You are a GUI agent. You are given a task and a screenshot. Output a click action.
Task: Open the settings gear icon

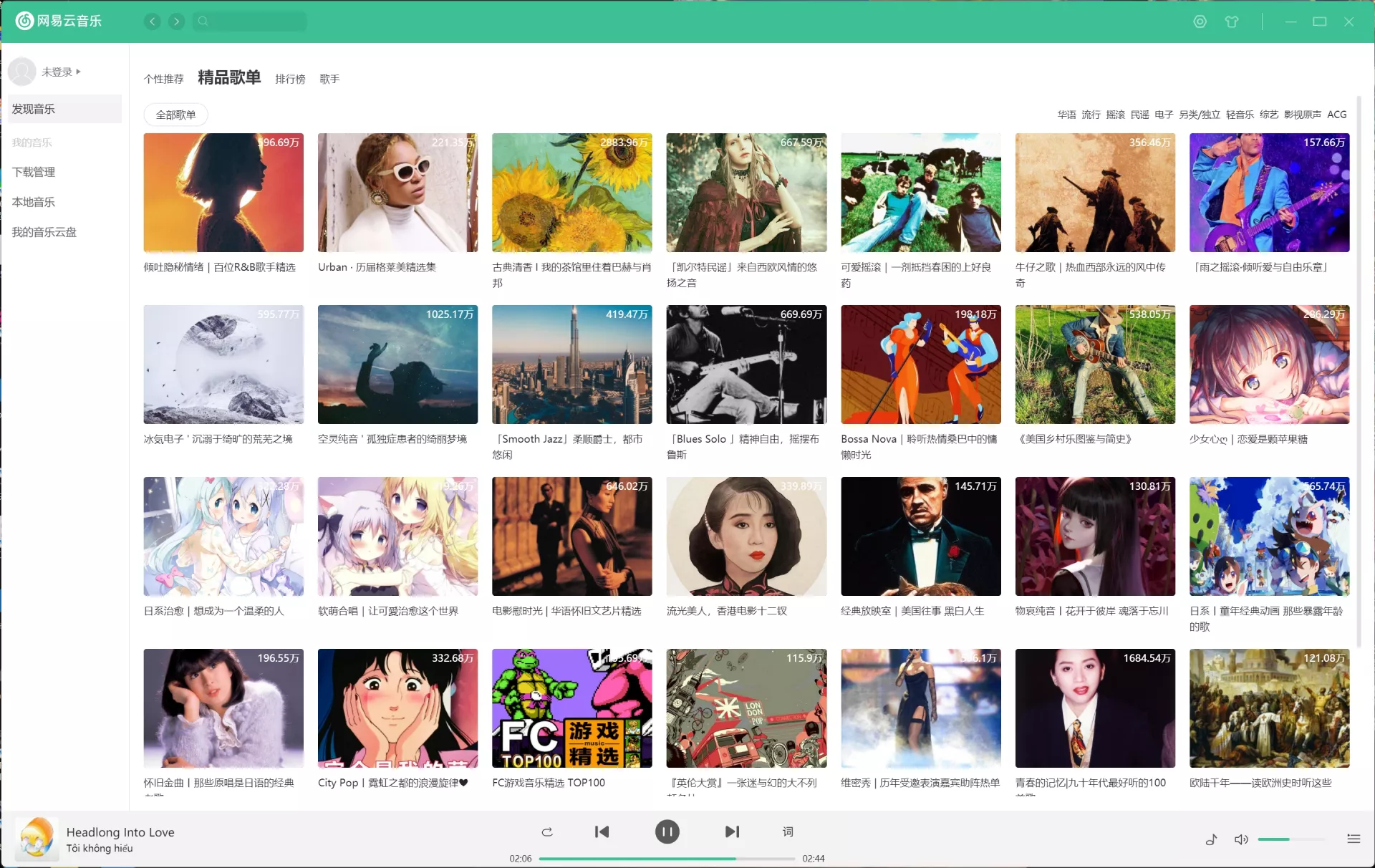(x=1200, y=21)
